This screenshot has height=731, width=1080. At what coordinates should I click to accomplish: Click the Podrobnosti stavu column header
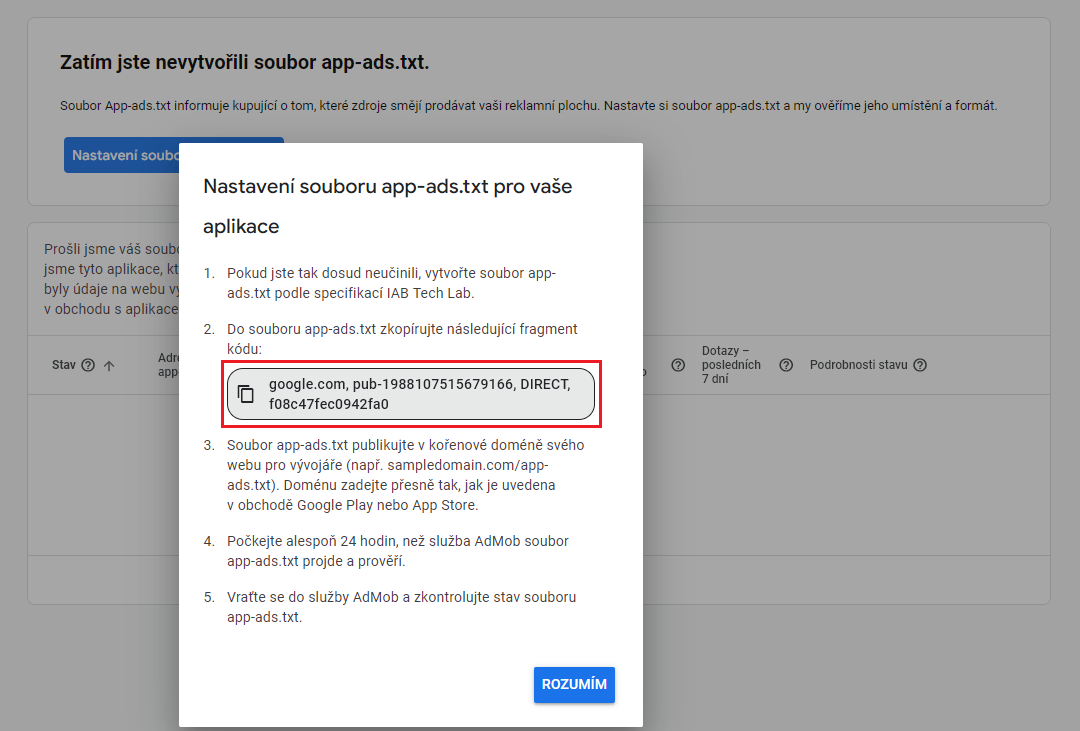point(859,365)
